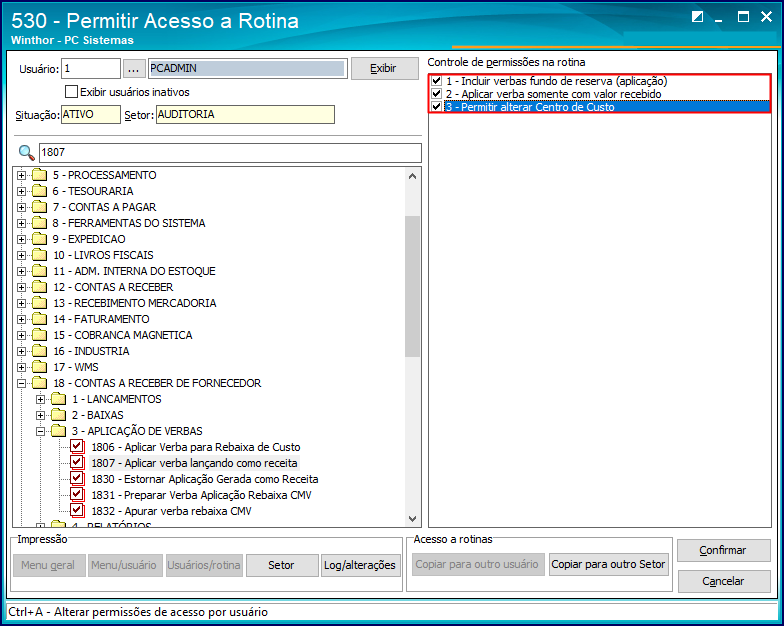
Task: Toggle access checkbox for routine 1830
Action: coord(77,478)
